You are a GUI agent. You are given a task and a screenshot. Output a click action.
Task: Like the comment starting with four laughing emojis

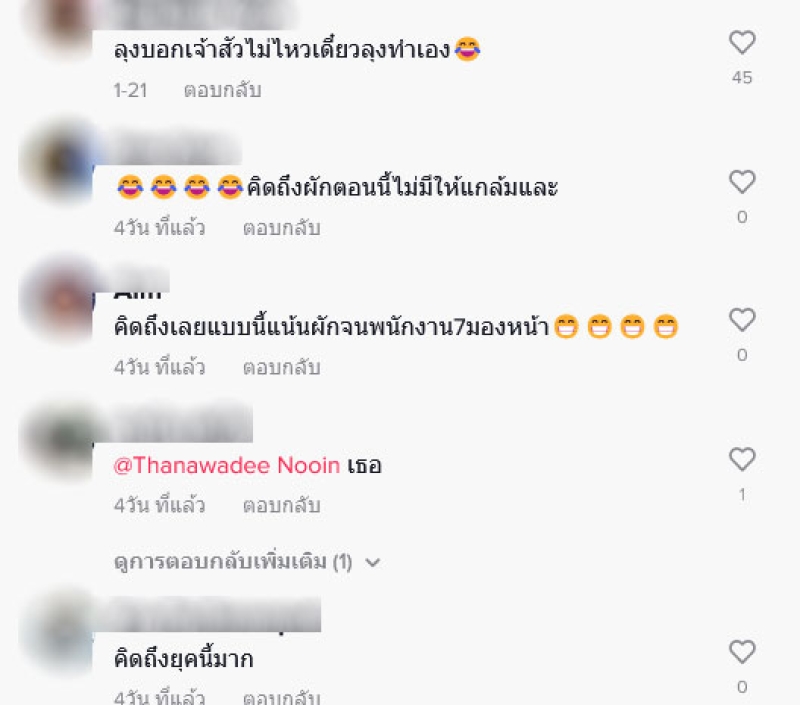click(742, 182)
